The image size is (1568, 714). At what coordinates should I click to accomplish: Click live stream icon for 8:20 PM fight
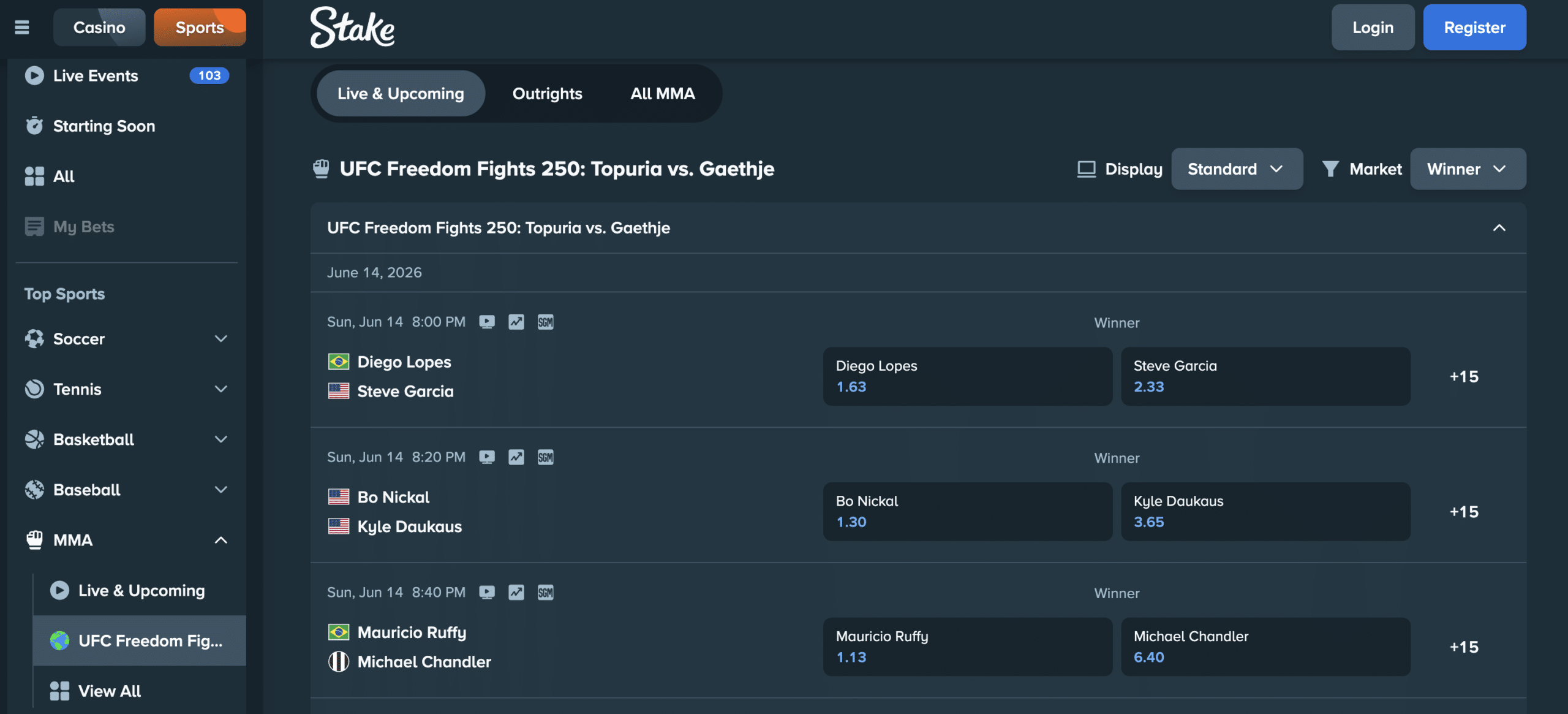(487, 457)
